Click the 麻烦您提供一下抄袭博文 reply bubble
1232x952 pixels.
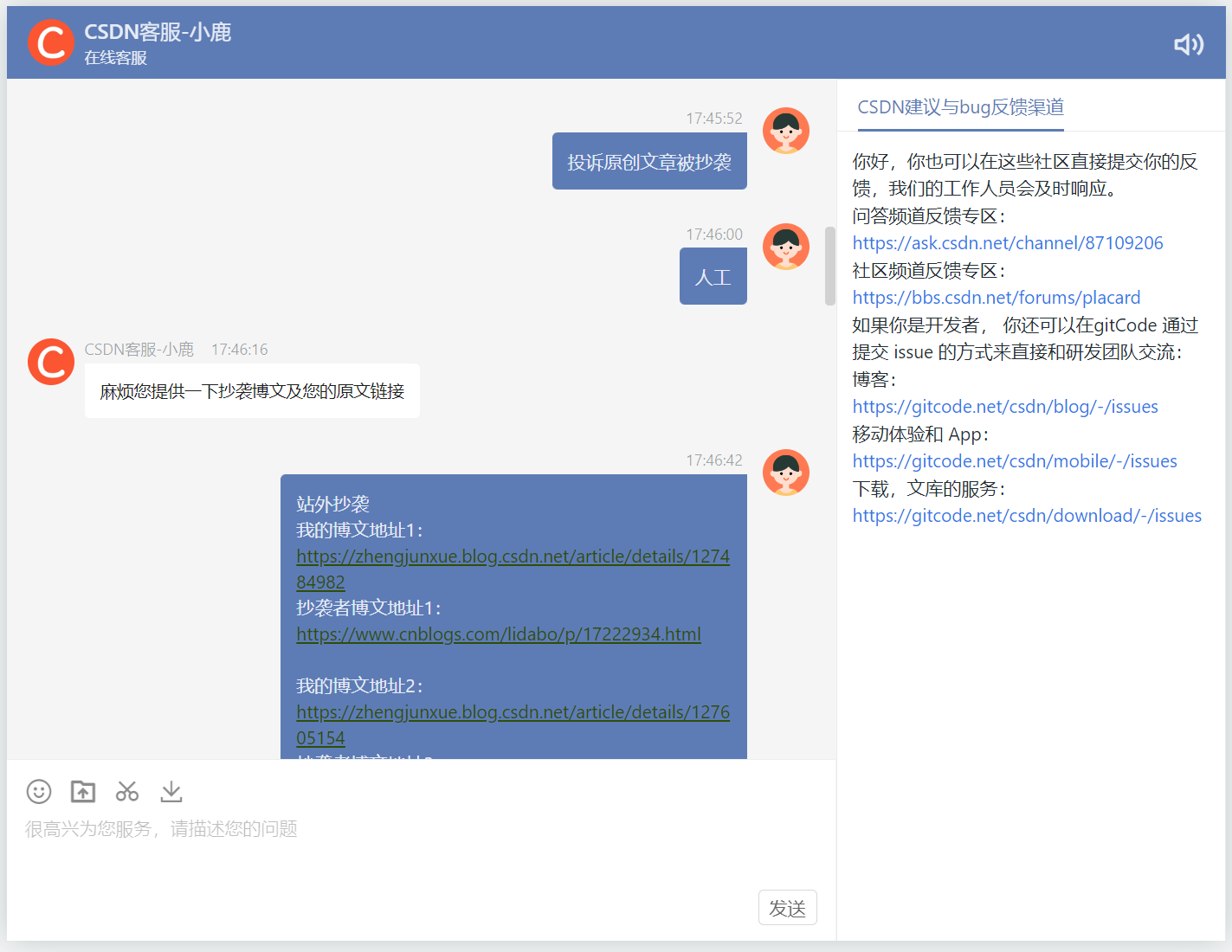click(252, 391)
